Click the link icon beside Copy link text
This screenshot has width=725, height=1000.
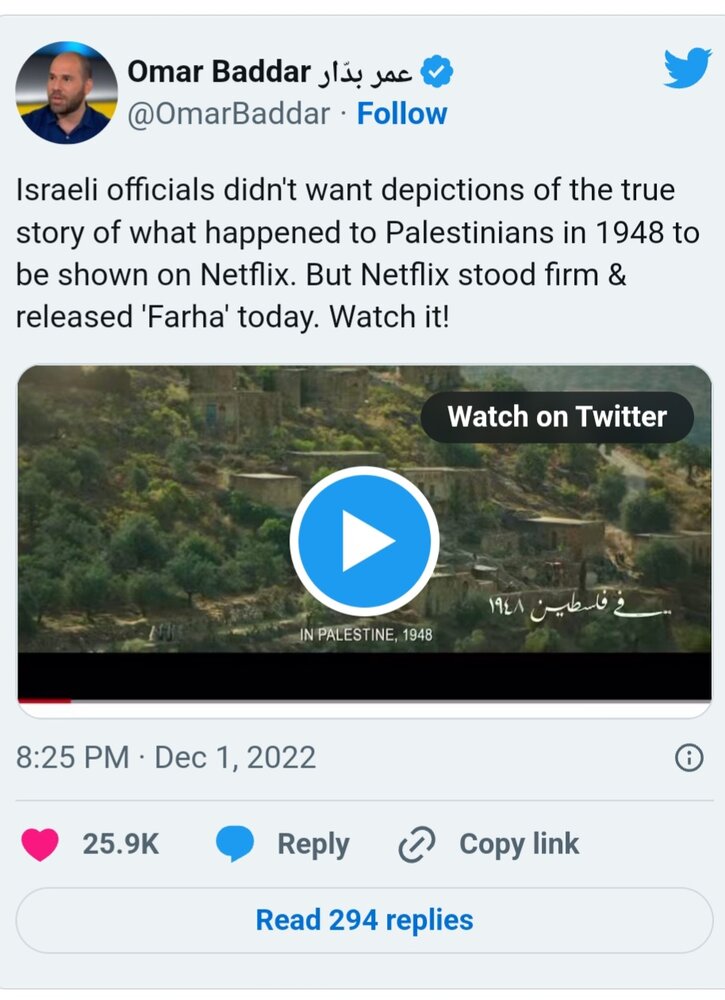coord(415,843)
